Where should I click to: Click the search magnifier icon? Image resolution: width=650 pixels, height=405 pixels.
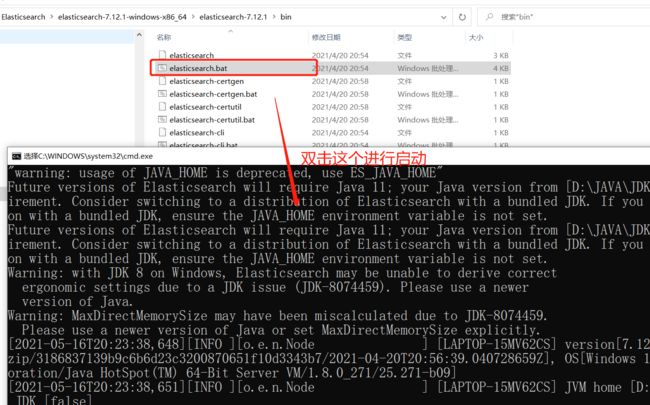[490, 17]
